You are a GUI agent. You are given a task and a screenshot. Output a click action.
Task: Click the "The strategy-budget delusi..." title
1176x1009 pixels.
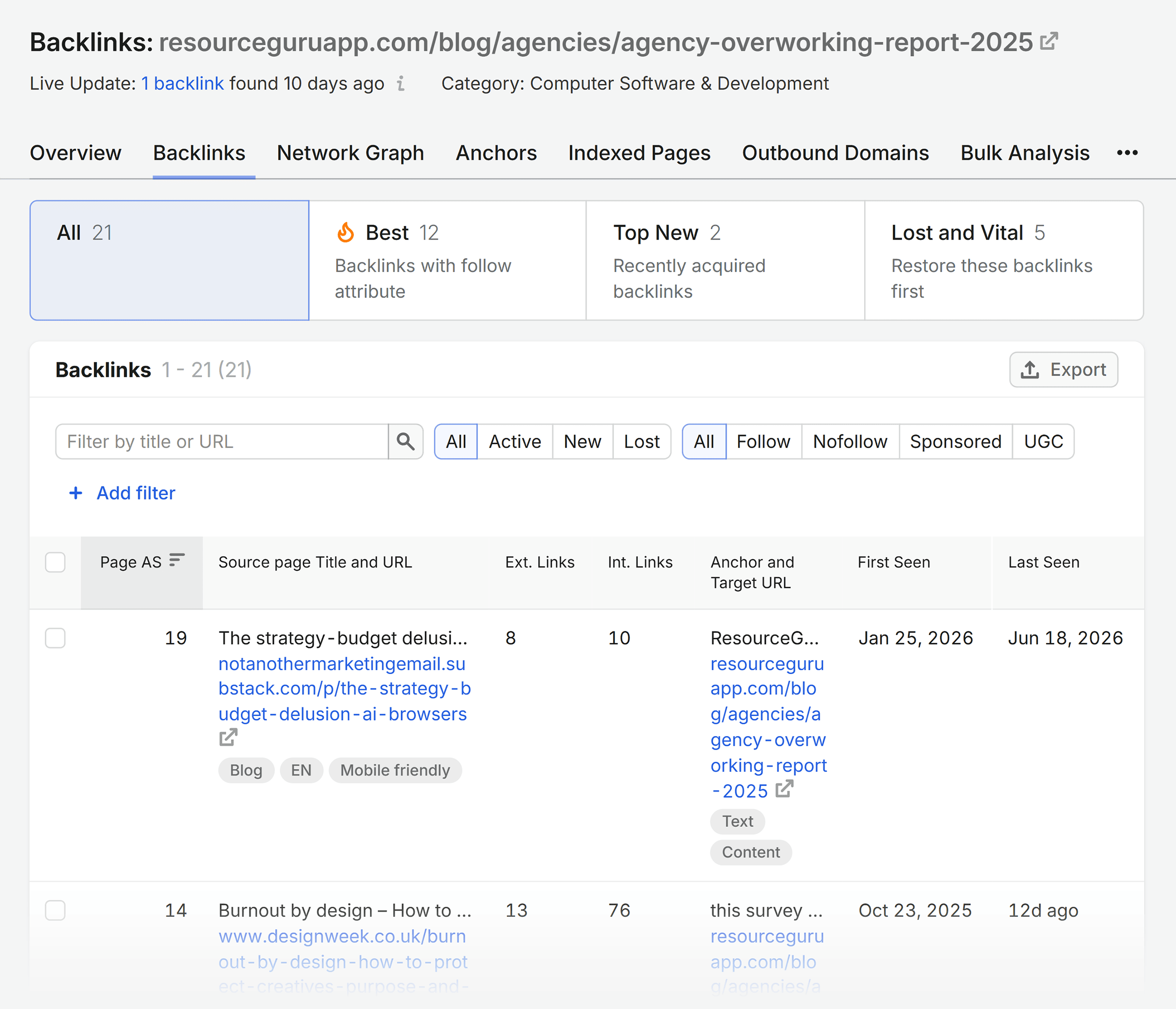(x=343, y=638)
